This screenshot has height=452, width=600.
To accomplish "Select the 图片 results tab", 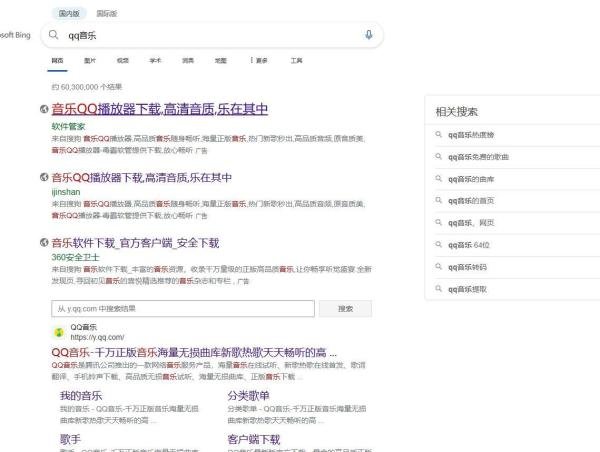I will (x=90, y=60).
